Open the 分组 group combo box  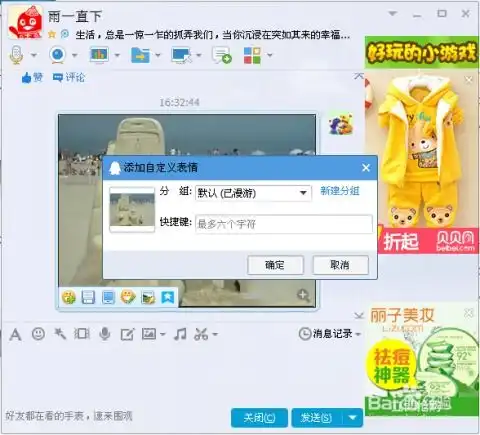253,193
